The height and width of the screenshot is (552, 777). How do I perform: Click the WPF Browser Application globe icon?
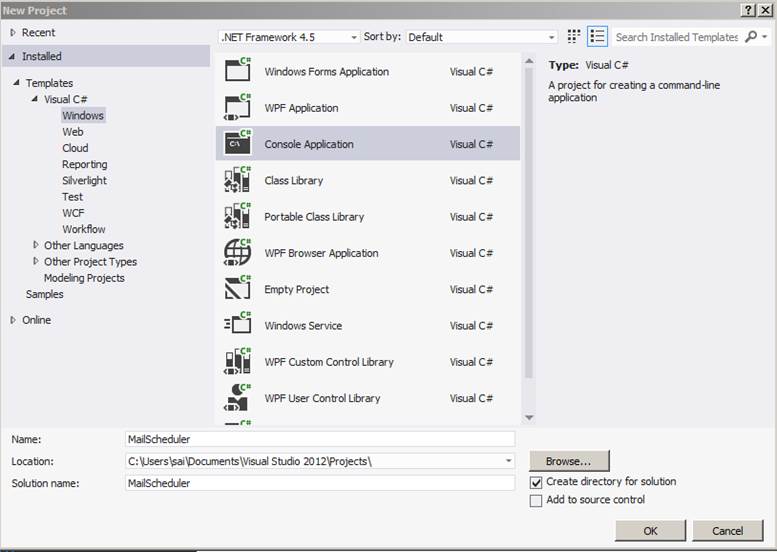click(238, 252)
